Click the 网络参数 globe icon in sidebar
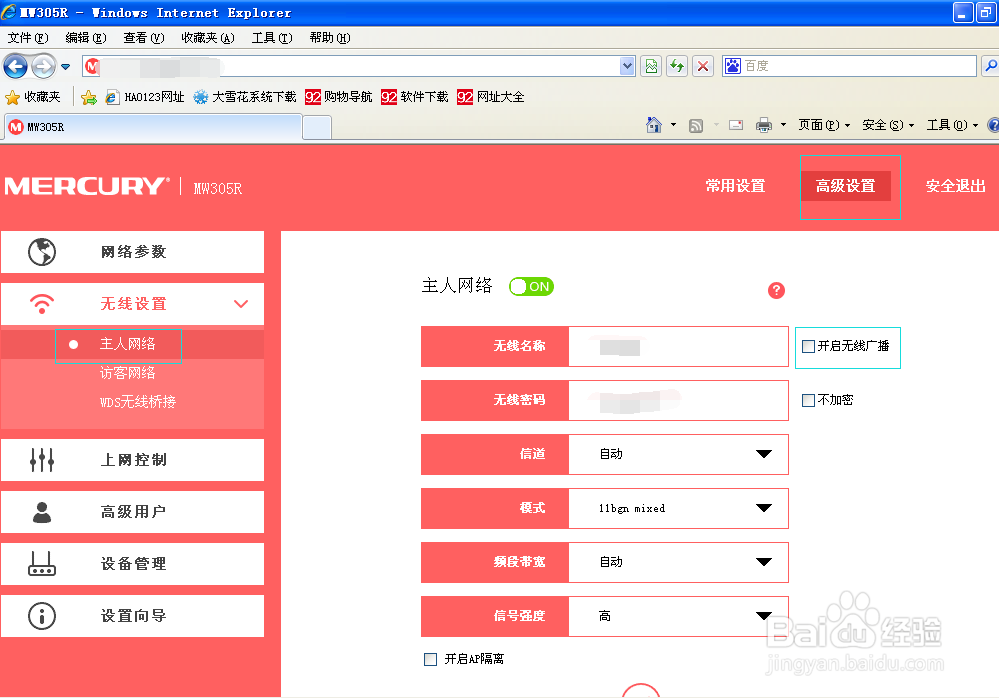The image size is (999, 698). (41, 252)
